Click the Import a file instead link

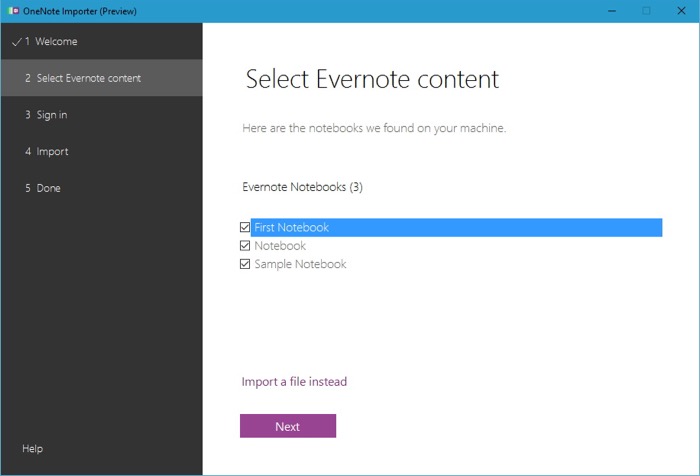(x=294, y=382)
